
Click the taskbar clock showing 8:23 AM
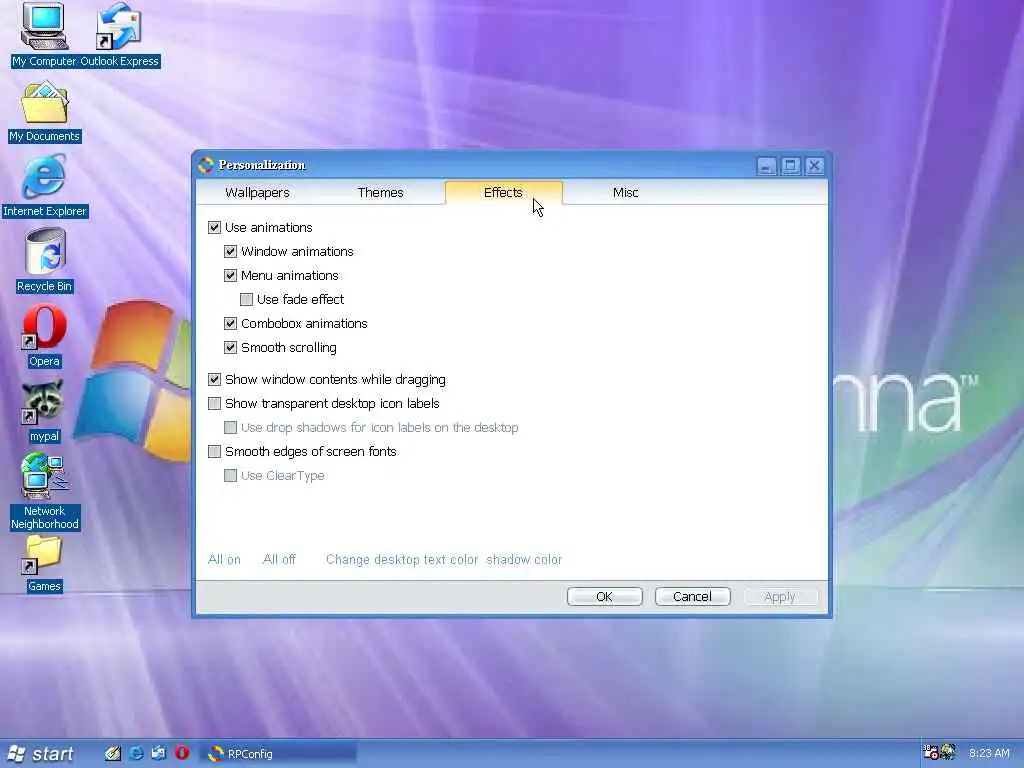click(x=989, y=753)
